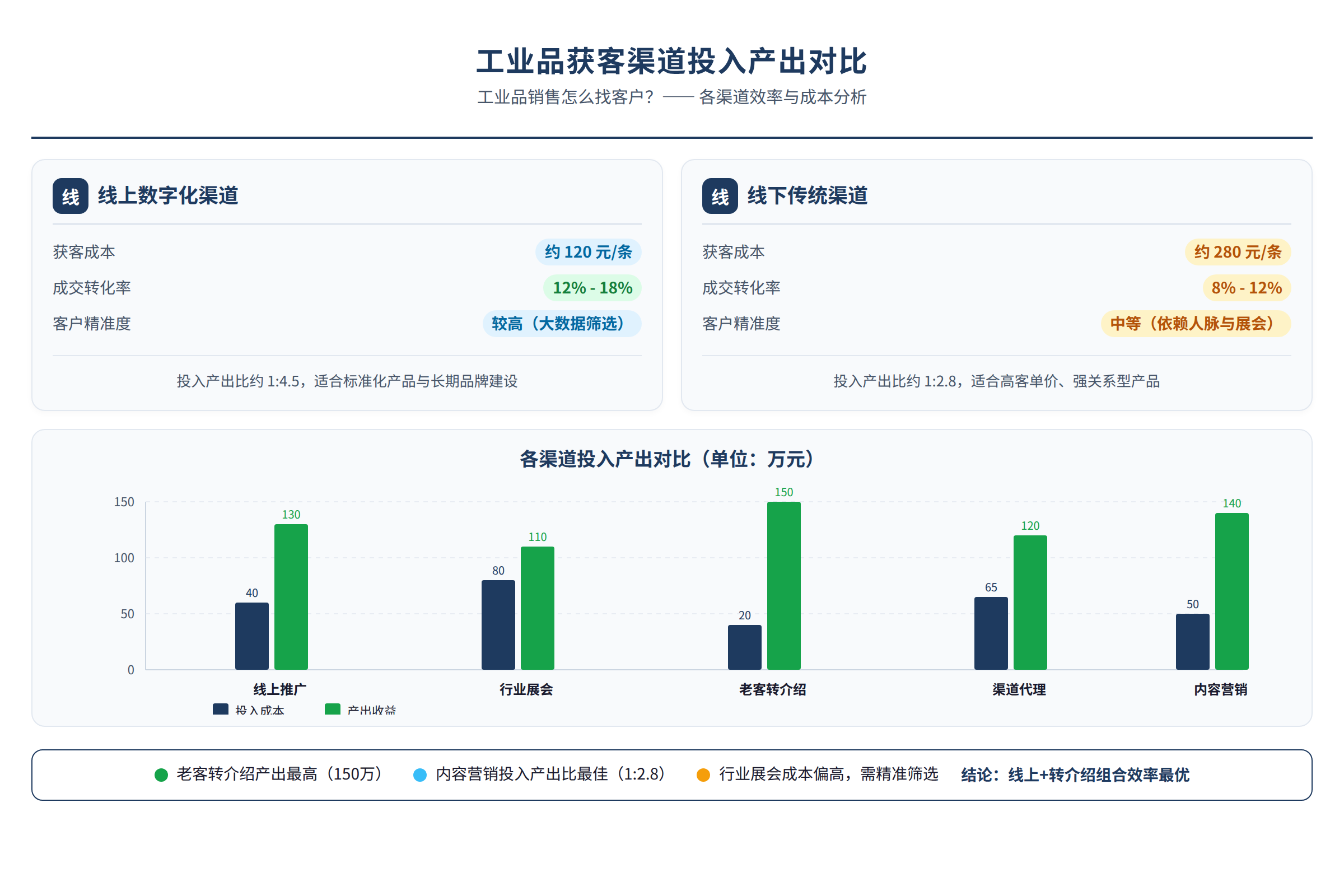Click the tallest green bar for 老客转介绍
Image resolution: width=1344 pixels, height=896 pixels.
point(784,586)
